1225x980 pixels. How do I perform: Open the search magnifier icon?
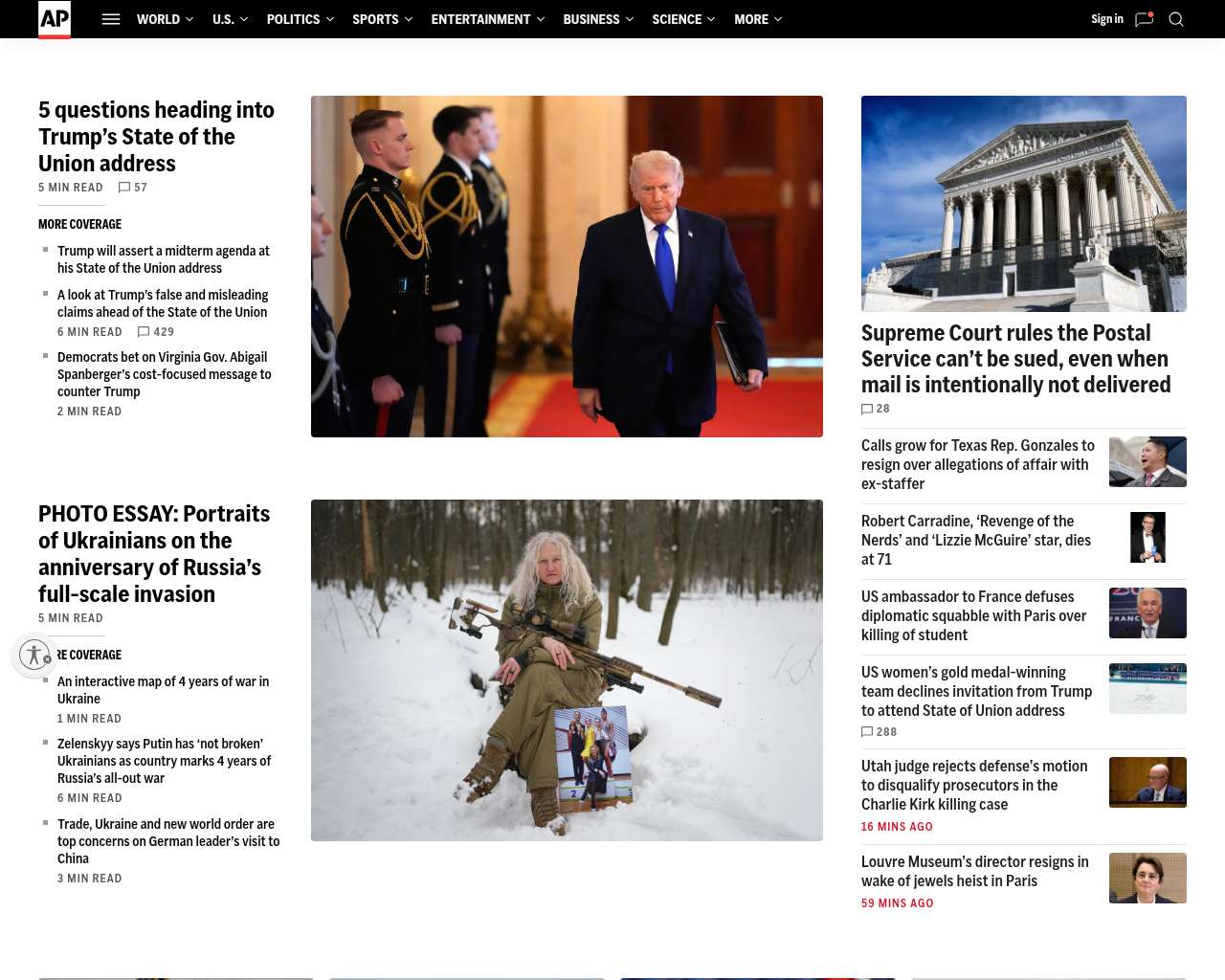pos(1176,19)
